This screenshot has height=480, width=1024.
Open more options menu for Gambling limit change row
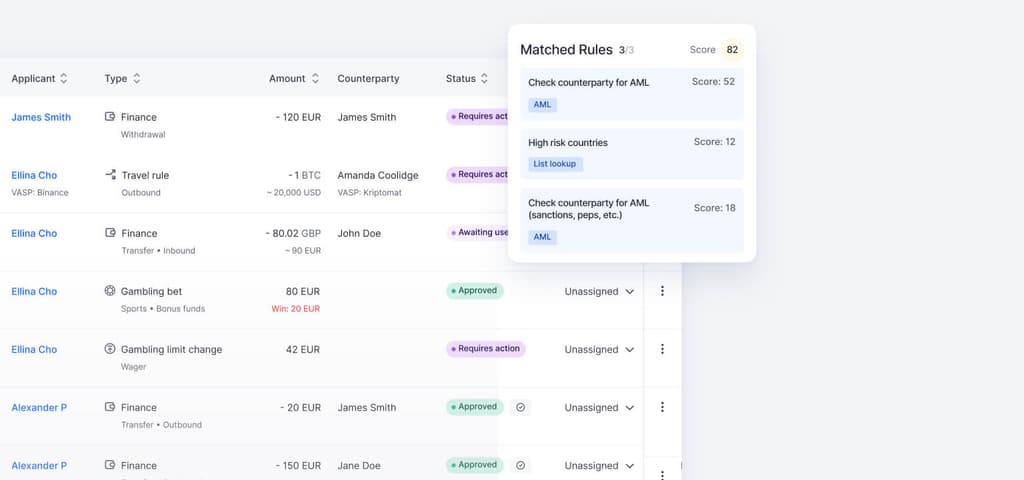click(662, 349)
